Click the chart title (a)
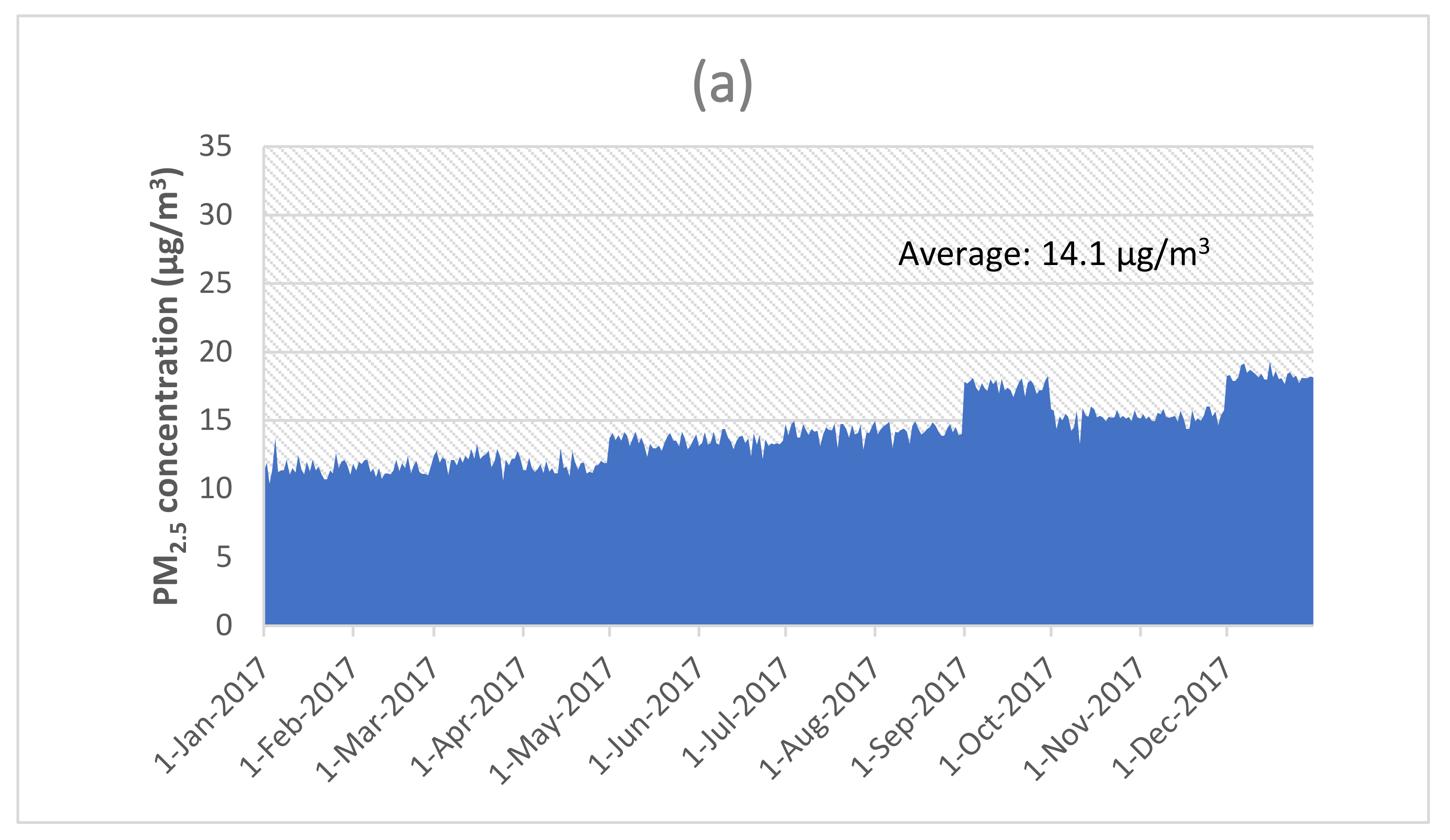This screenshot has height=840, width=1450. click(723, 84)
